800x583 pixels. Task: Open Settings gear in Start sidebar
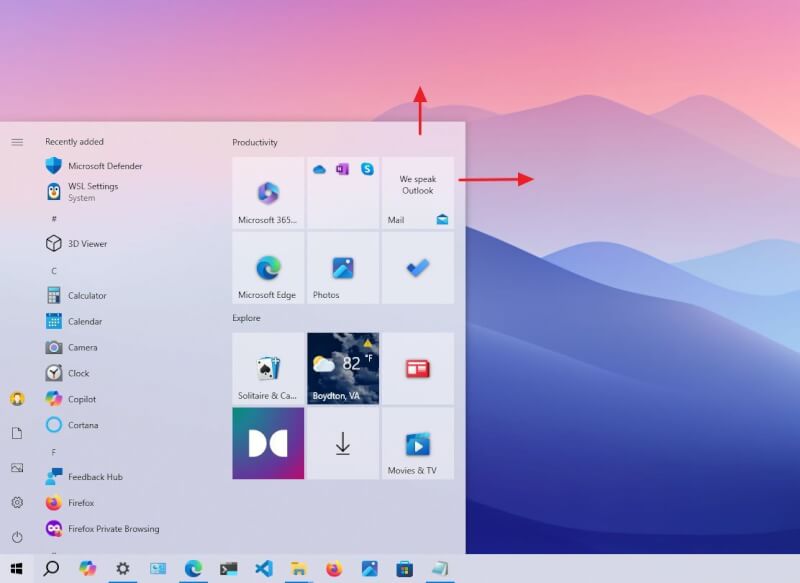[17, 502]
